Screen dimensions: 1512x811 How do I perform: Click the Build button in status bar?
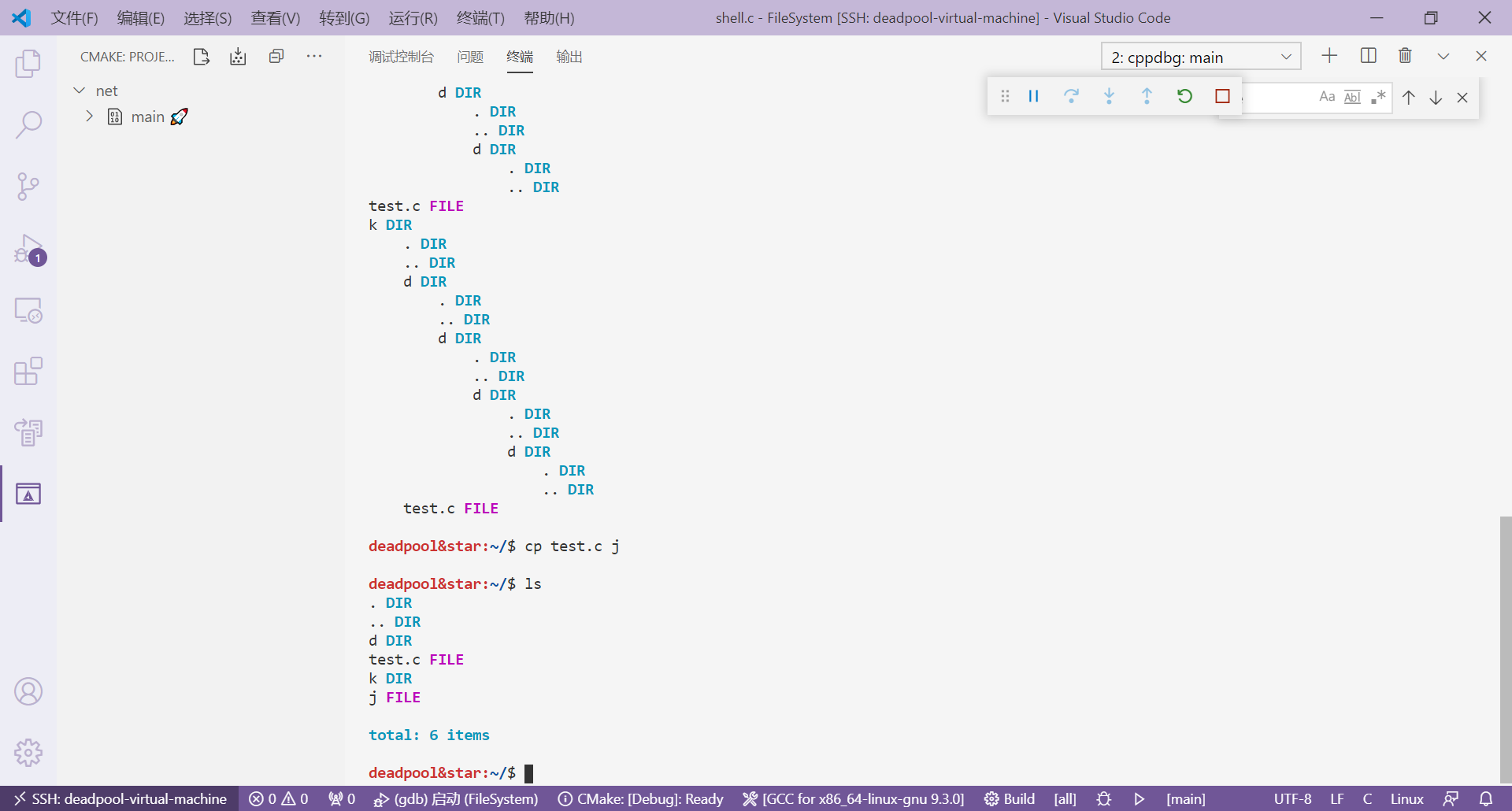pos(1010,798)
